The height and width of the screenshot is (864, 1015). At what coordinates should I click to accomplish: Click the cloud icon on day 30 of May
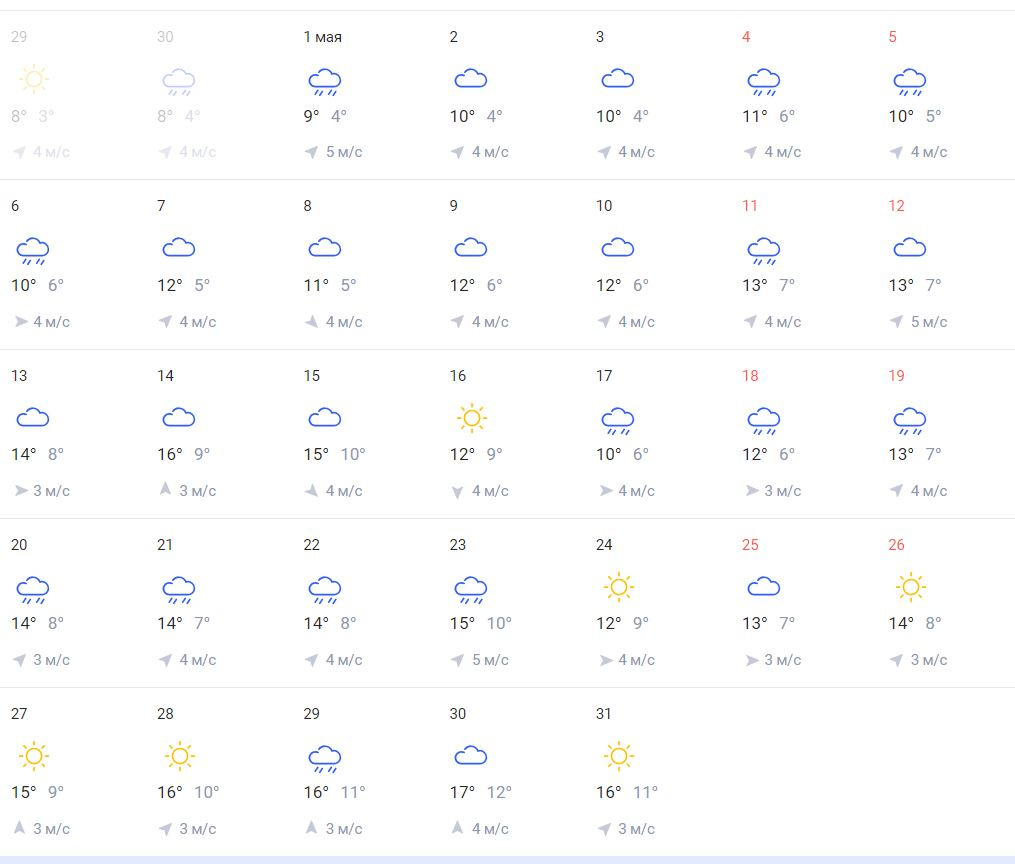(470, 756)
